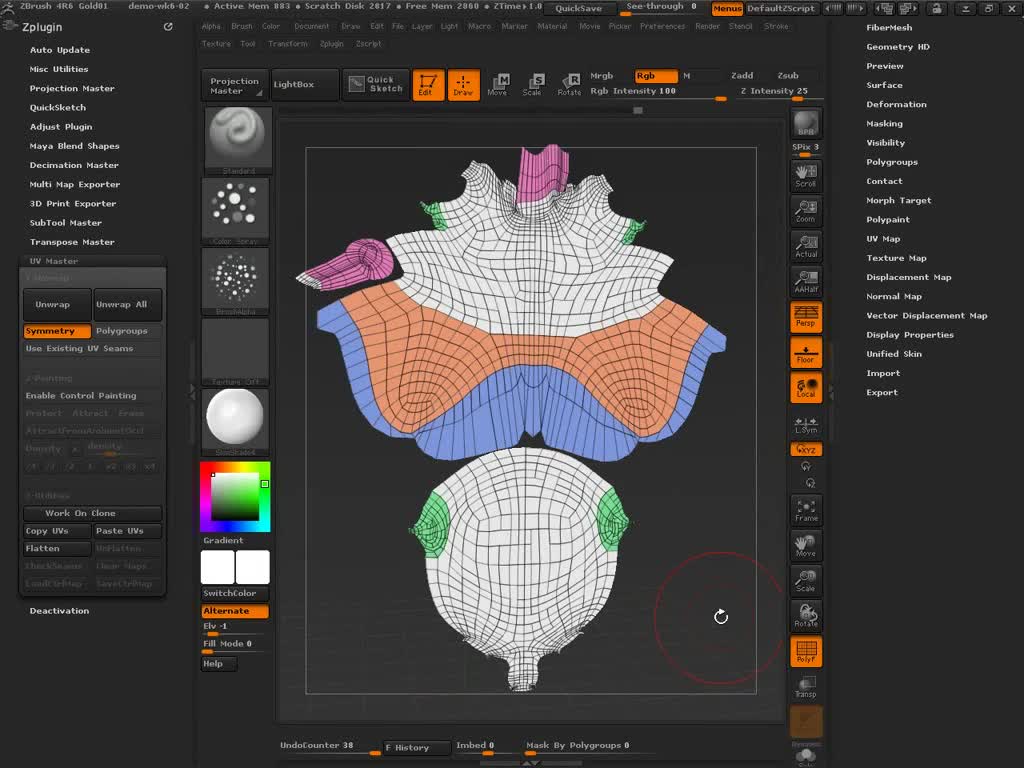The image size is (1024, 768).
Task: Toggle XYZ rotation mode
Action: [806, 449]
